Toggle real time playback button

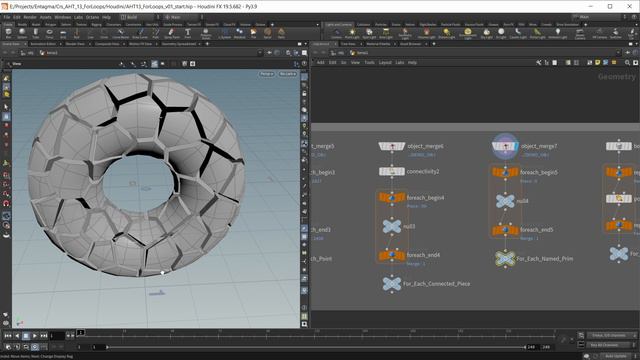tap(35, 347)
